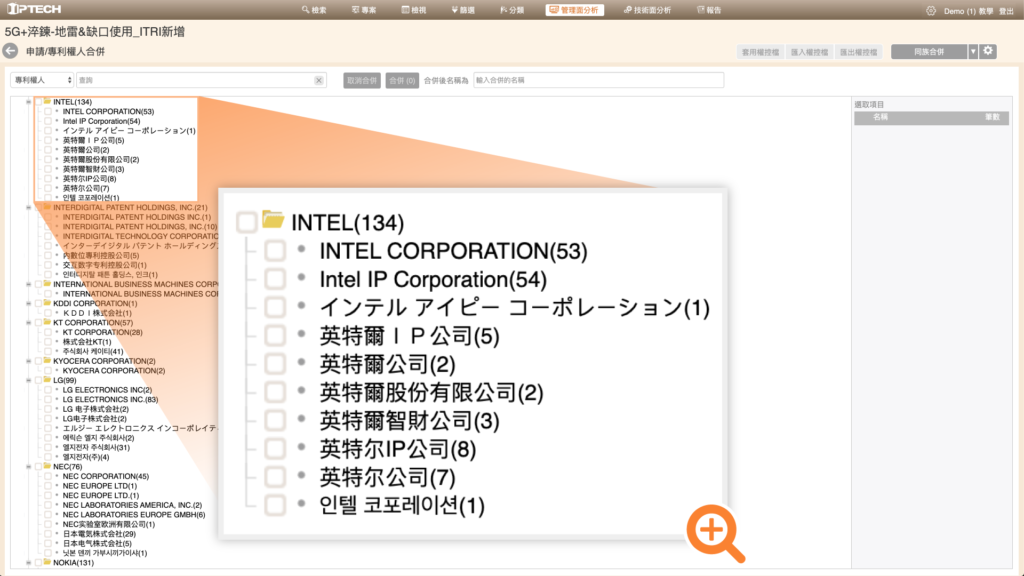This screenshot has width=1024, height=576.
Task: Click the KDDI CORPORATION(1) folder icon
Action: click(47, 303)
